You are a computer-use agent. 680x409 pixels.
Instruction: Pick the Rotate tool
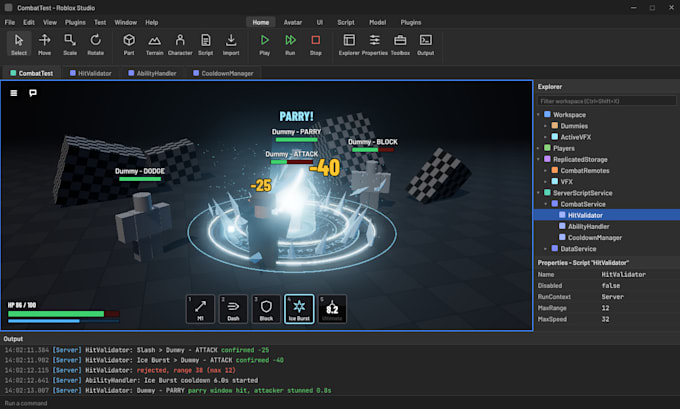[95, 44]
